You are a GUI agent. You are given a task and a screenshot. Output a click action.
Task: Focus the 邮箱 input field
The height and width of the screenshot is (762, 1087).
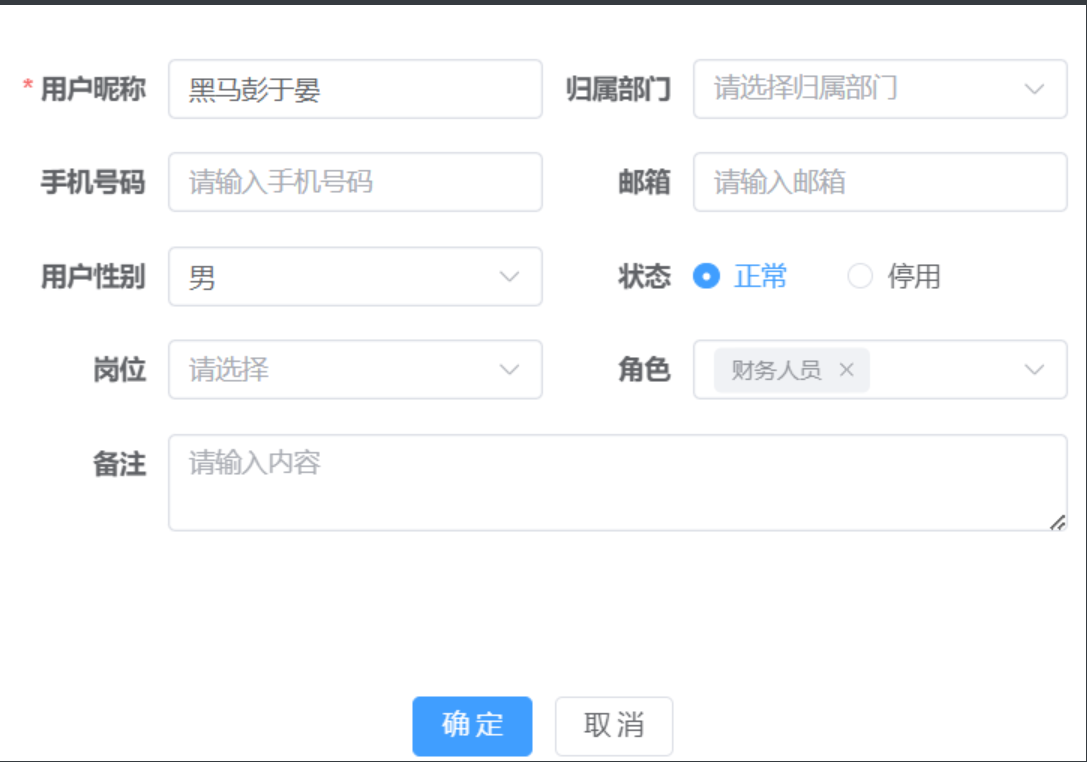pos(880,182)
